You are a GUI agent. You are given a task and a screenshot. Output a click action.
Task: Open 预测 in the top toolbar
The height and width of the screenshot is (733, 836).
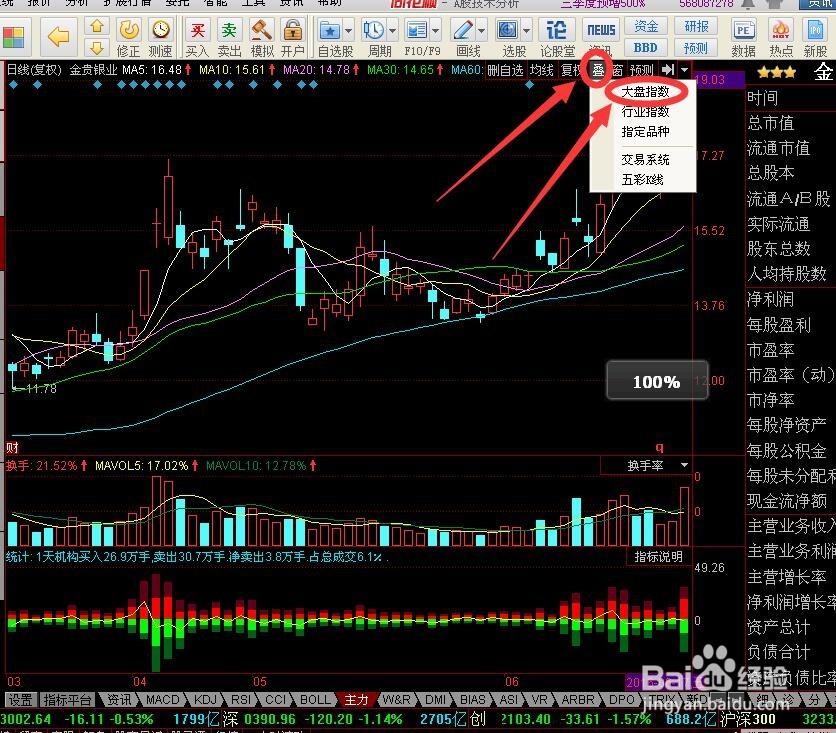(x=695, y=48)
